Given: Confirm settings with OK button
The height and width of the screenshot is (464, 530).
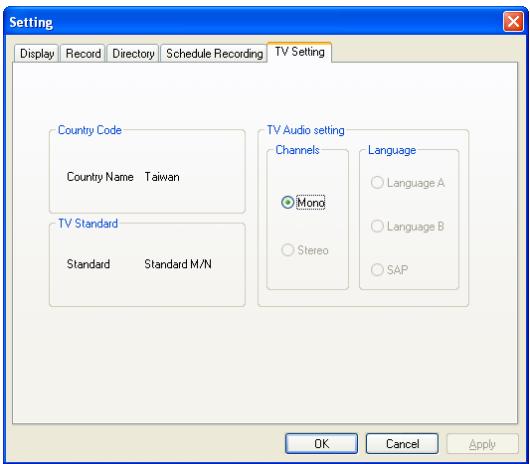Looking at the screenshot, I should (x=321, y=443).
